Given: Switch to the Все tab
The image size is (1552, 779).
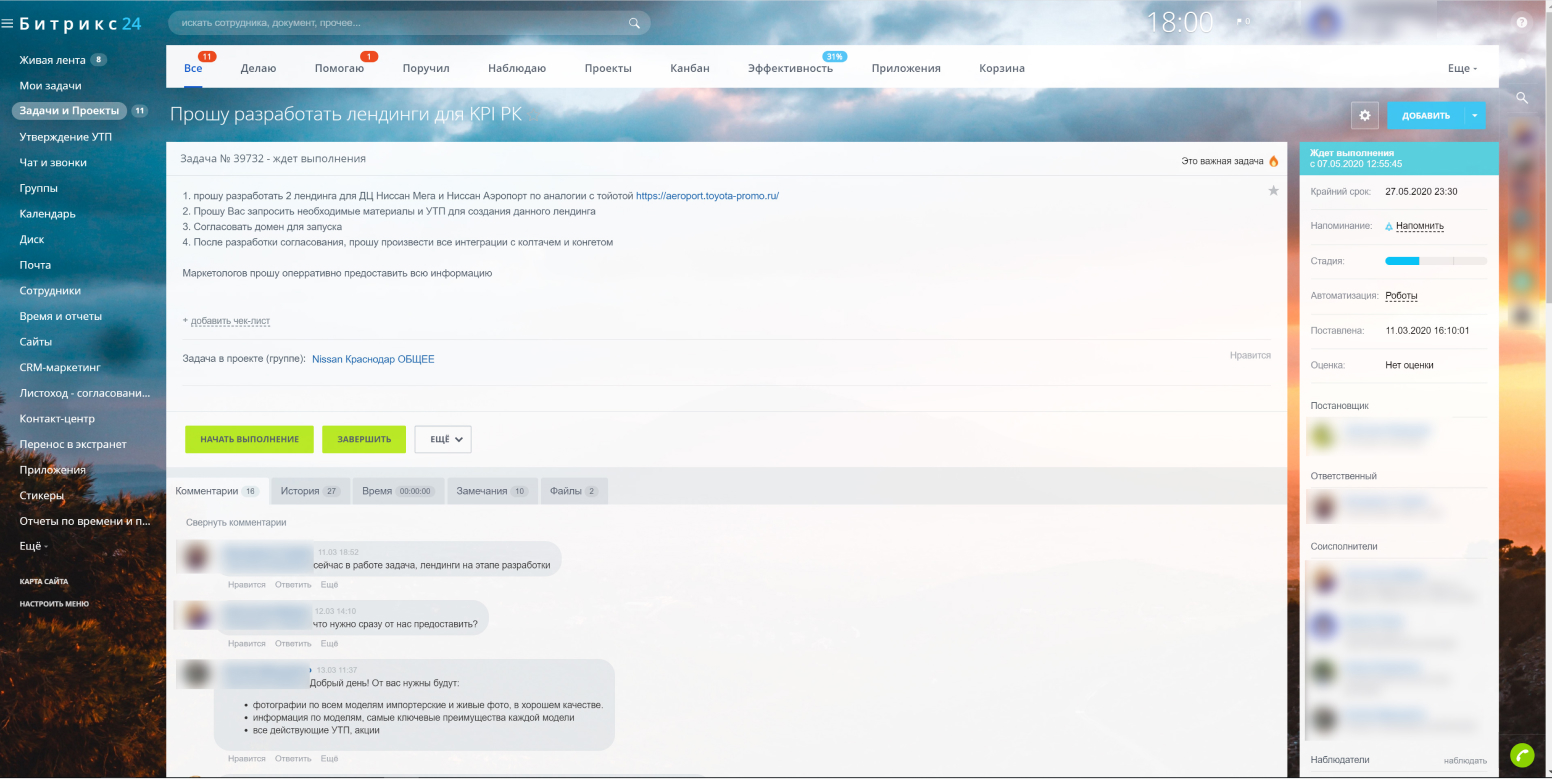Looking at the screenshot, I should [193, 68].
